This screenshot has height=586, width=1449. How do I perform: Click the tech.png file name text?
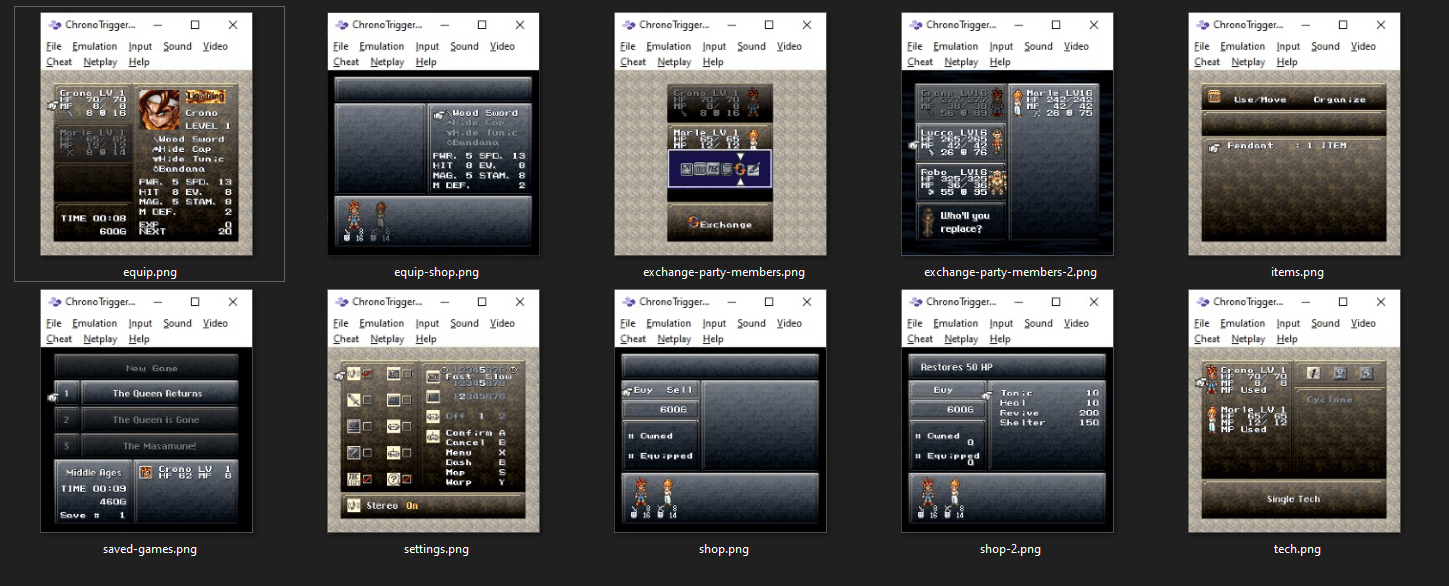pyautogui.click(x=1297, y=549)
